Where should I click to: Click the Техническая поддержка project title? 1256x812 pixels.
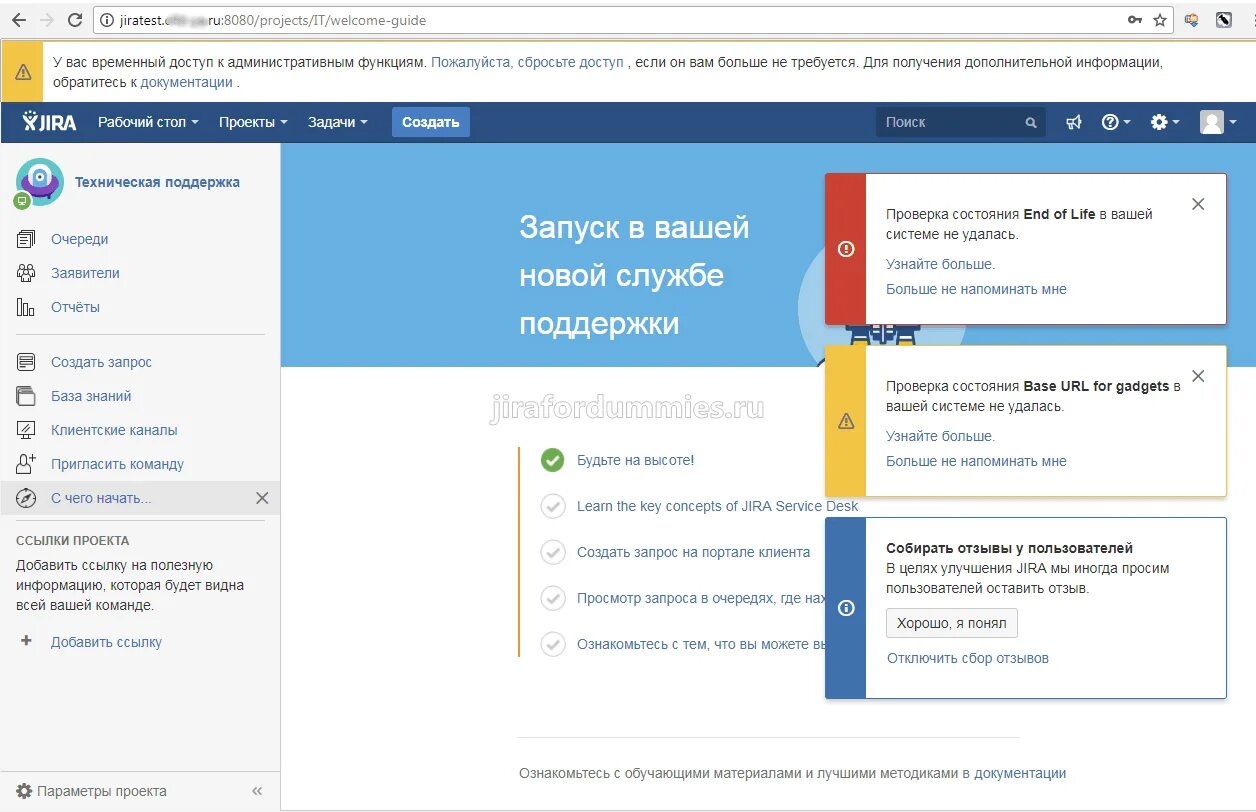tap(157, 182)
